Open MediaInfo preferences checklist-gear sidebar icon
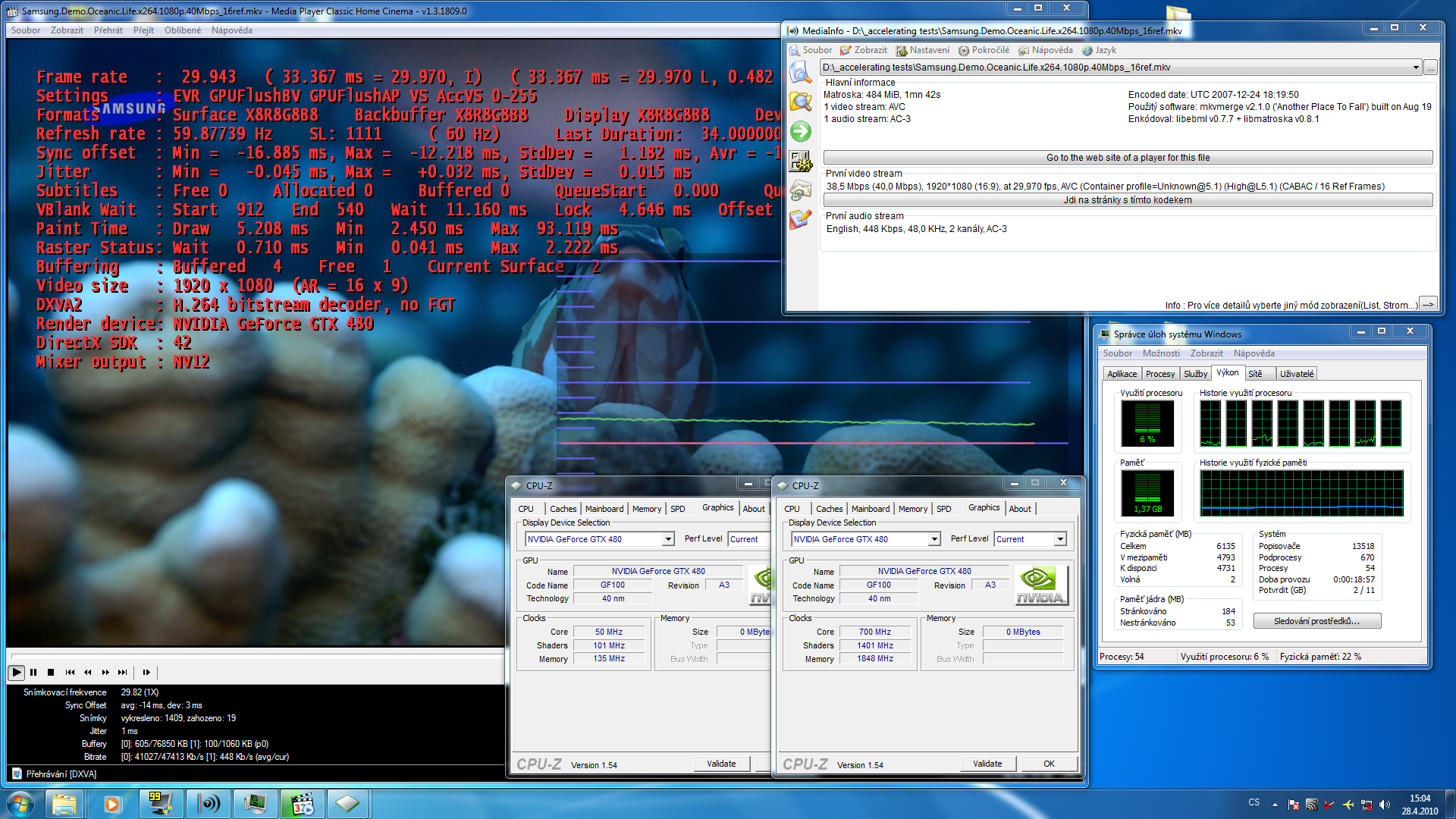Viewport: 1456px width, 819px height. pos(800,161)
